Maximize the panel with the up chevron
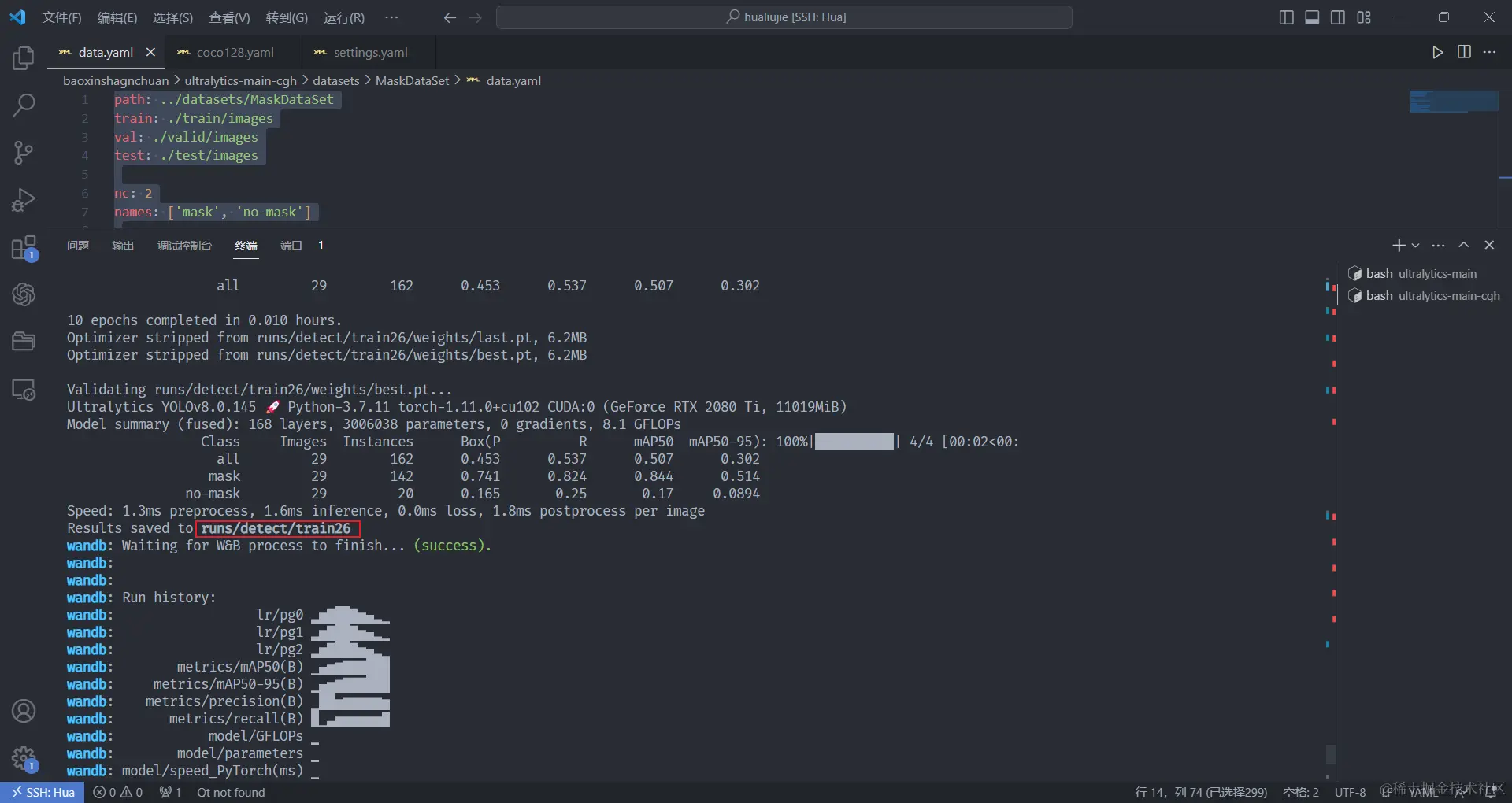This screenshot has width=1512, height=803. point(1464,246)
